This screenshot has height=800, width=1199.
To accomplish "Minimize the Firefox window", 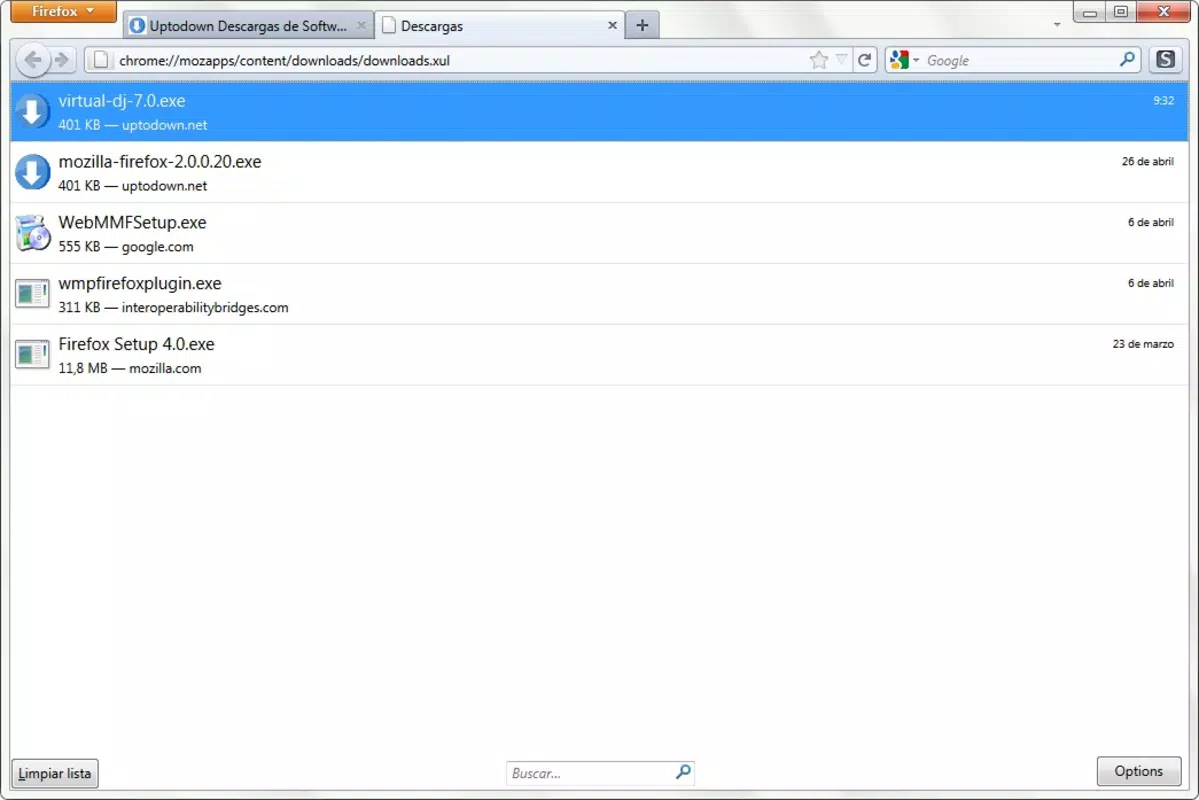I will pyautogui.click(x=1090, y=12).
